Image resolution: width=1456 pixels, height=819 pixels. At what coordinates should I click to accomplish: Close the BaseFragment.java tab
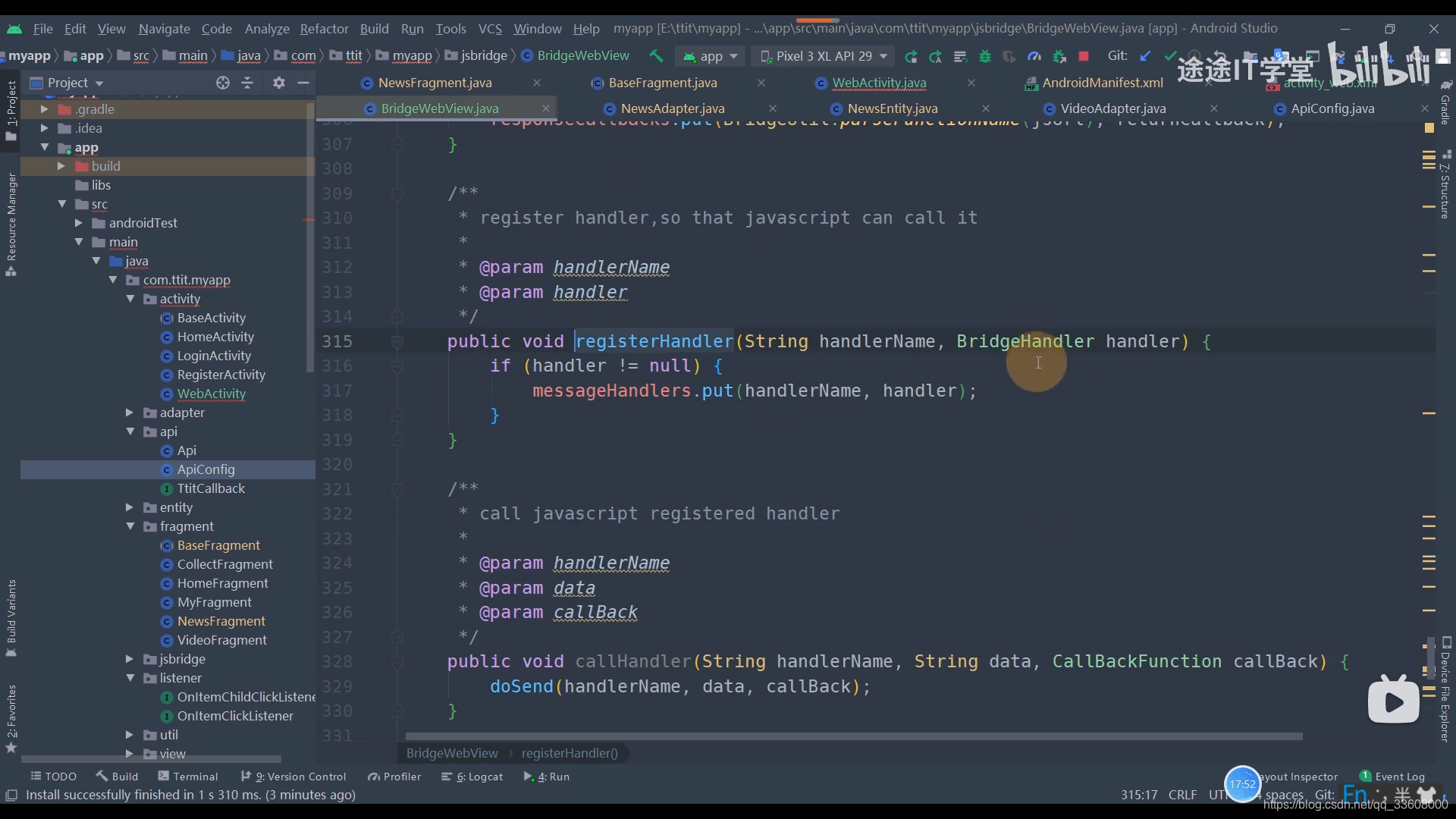[761, 83]
